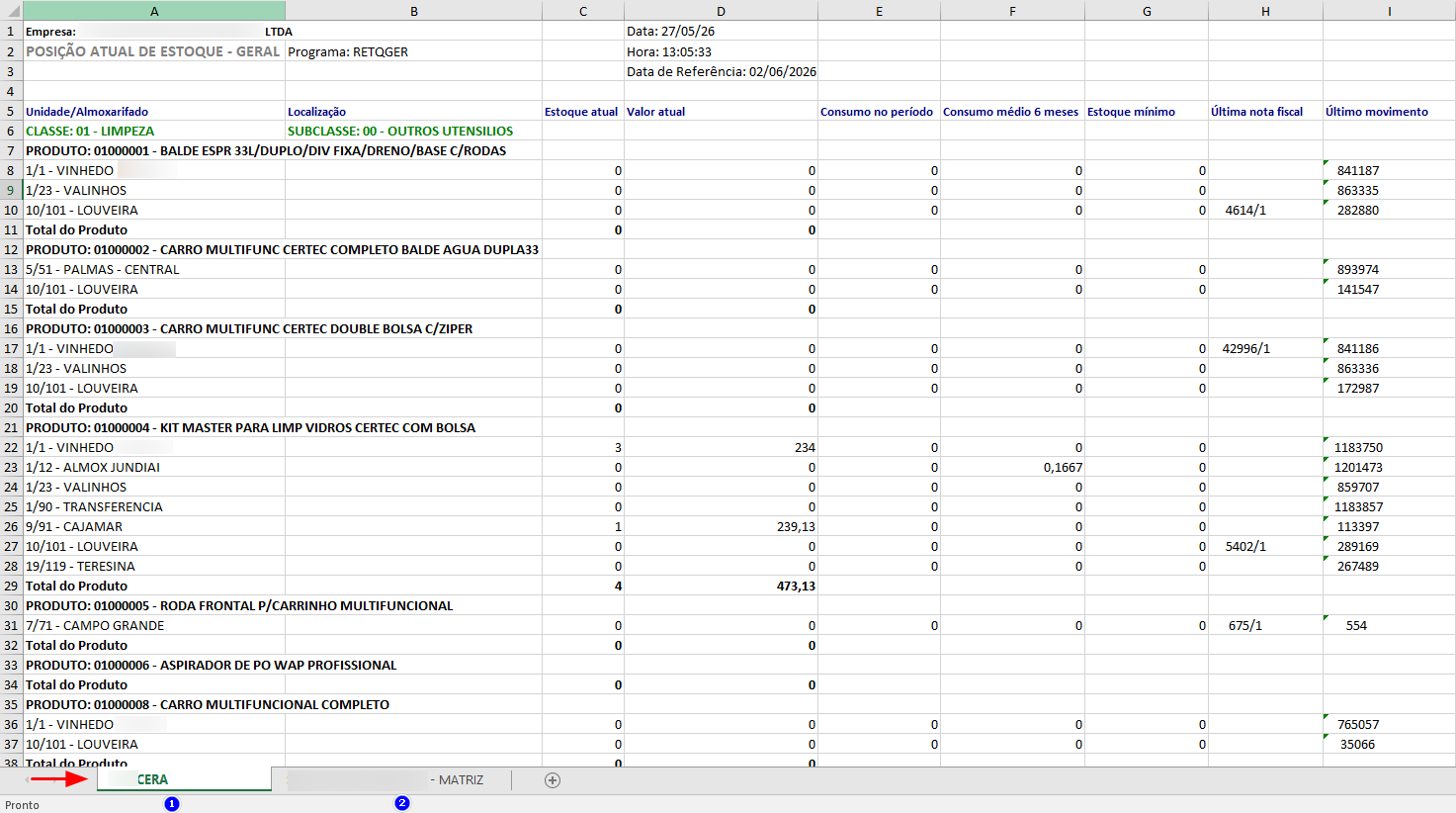Click the PRODUTO 01000001 BALDE ESPR row

coord(266,150)
